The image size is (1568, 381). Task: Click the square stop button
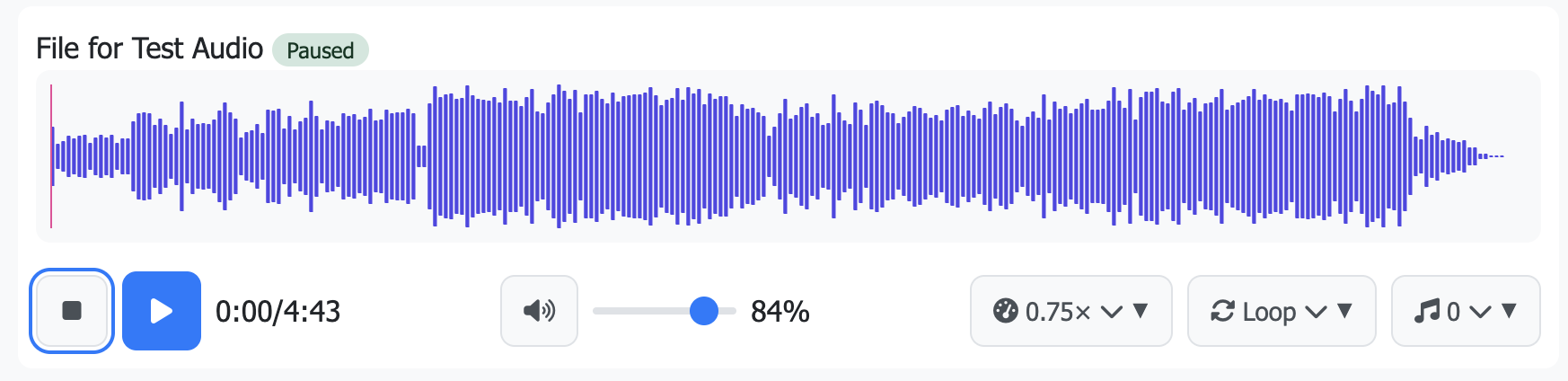[72, 311]
